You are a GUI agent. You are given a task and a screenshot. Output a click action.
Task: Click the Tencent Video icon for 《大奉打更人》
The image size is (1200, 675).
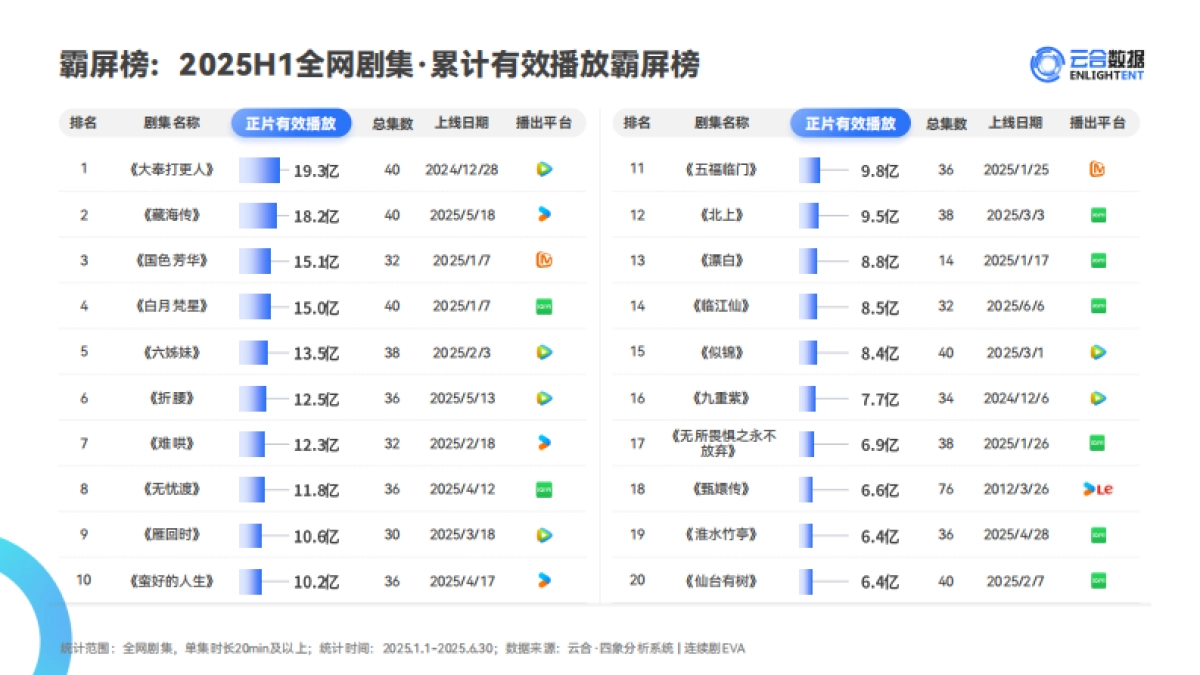click(544, 168)
